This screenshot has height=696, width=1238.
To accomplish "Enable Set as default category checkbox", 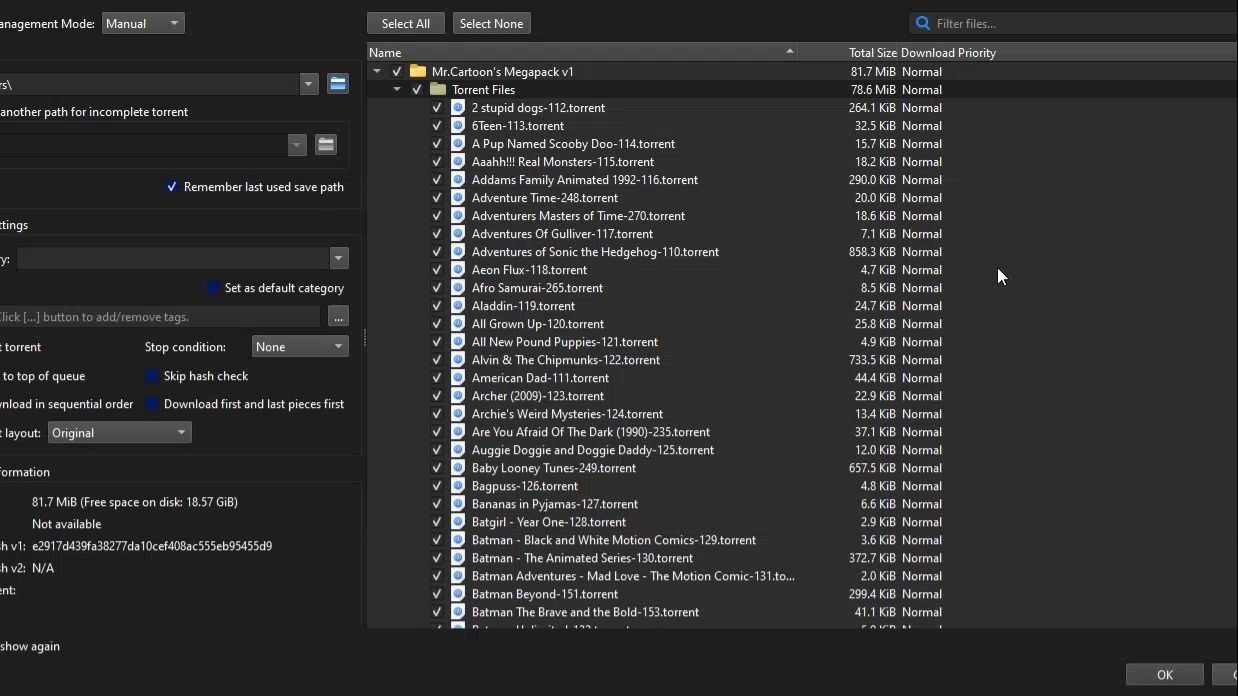I will click(x=213, y=288).
